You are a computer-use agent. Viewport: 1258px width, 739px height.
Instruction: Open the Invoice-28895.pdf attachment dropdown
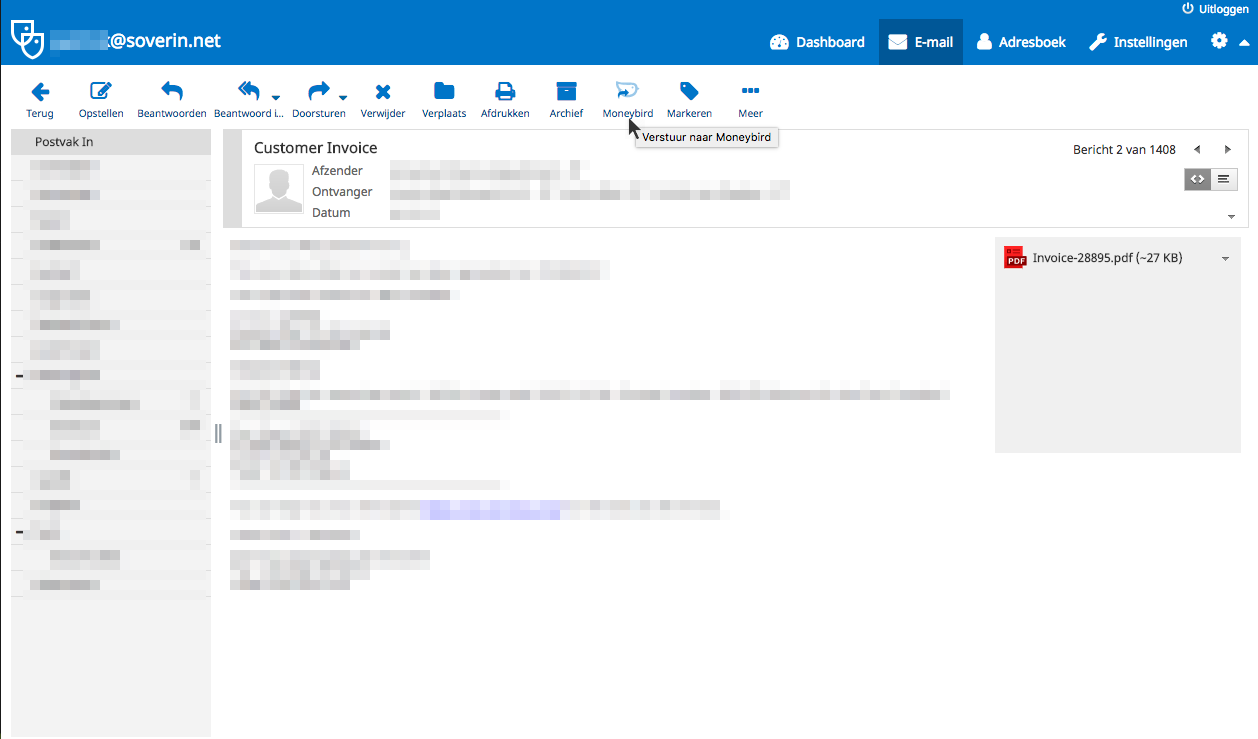[1225, 258]
